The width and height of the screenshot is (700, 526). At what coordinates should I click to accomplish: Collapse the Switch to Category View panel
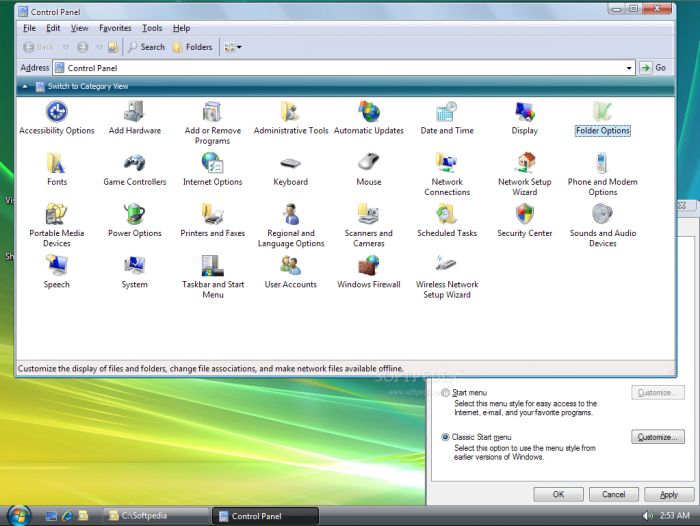pos(25,87)
